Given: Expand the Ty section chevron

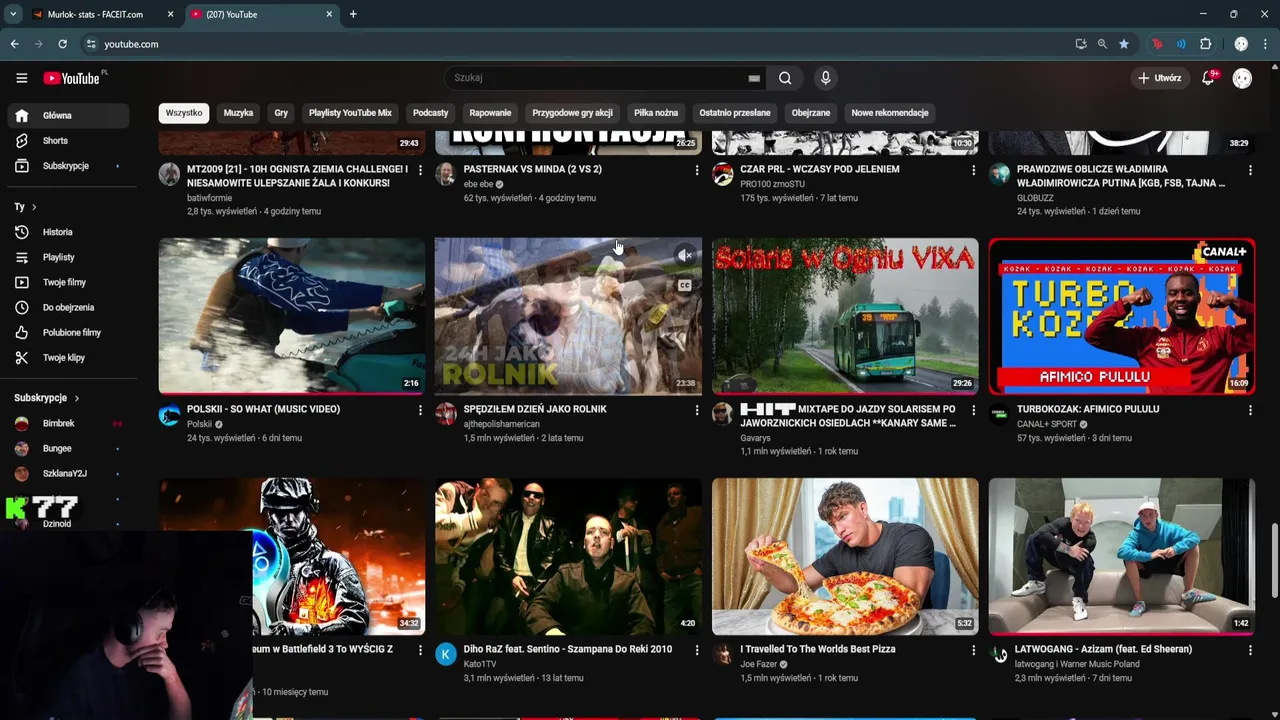Looking at the screenshot, I should (x=34, y=207).
